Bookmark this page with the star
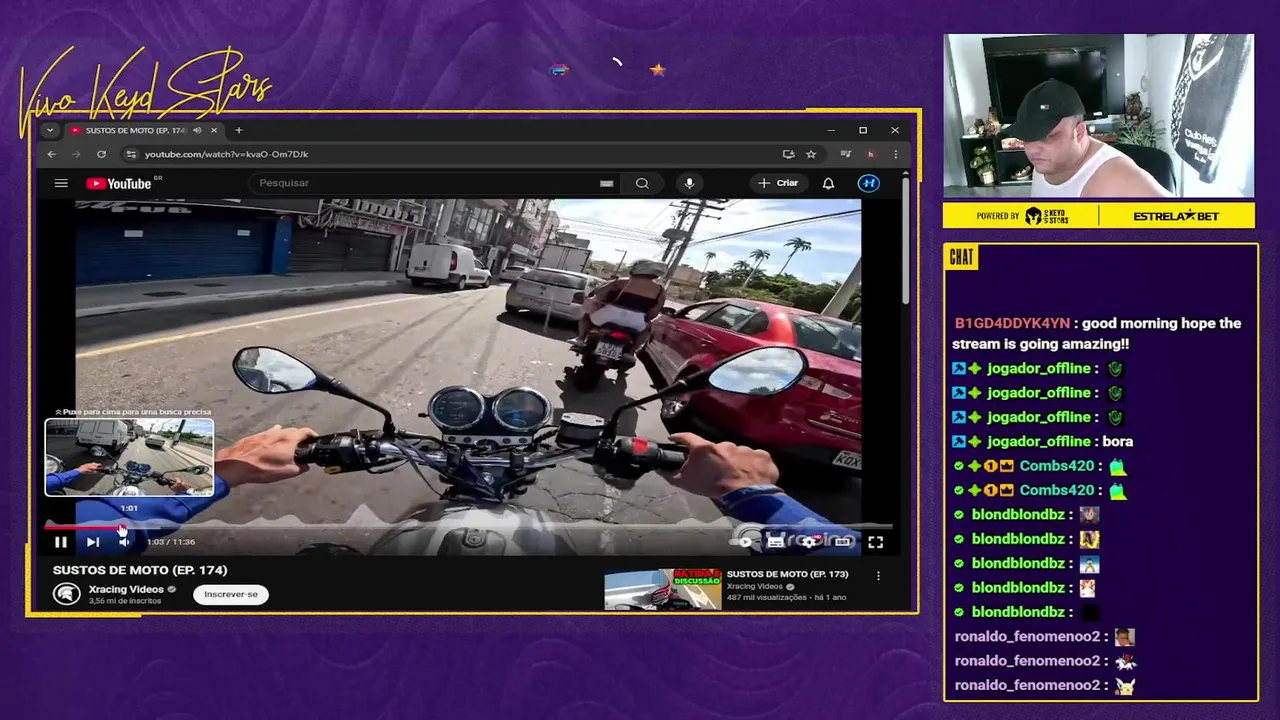Screen dimensions: 1280x720 click(x=811, y=154)
